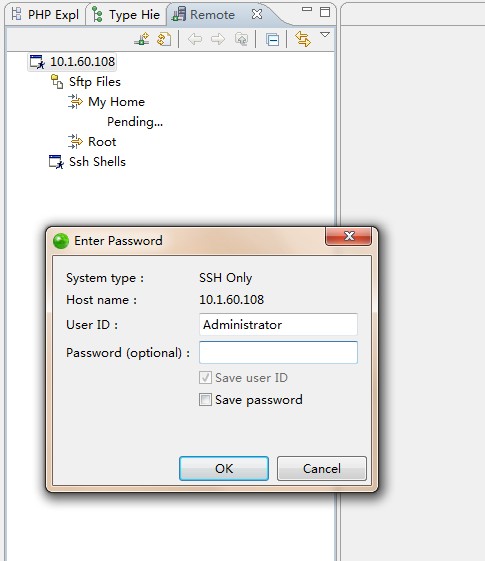Select the Root filter item
Screen dimensions: 485x561
(x=102, y=142)
